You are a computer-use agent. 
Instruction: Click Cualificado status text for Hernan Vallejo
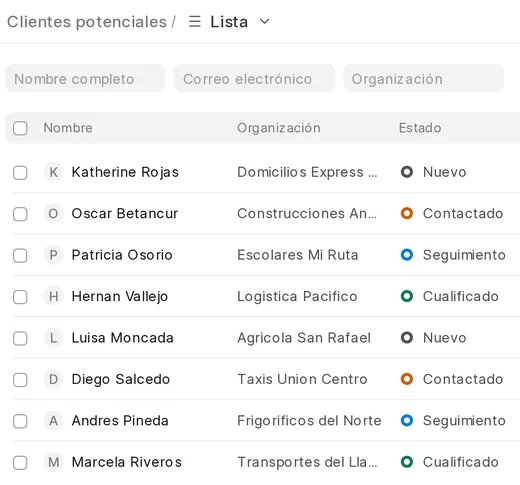coord(461,296)
